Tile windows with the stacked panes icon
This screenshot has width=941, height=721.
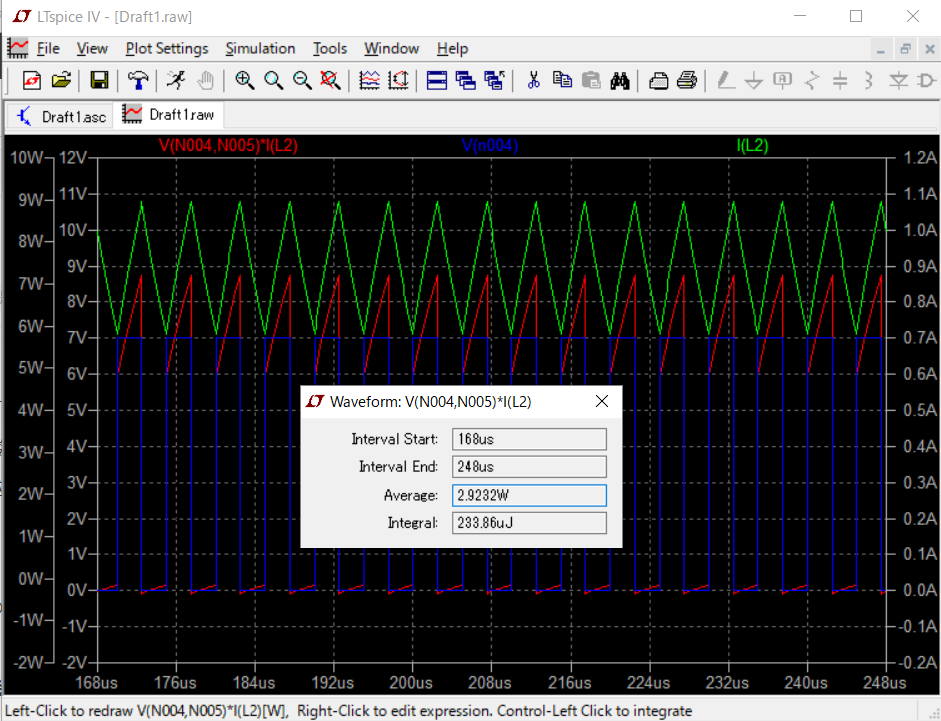click(x=437, y=80)
